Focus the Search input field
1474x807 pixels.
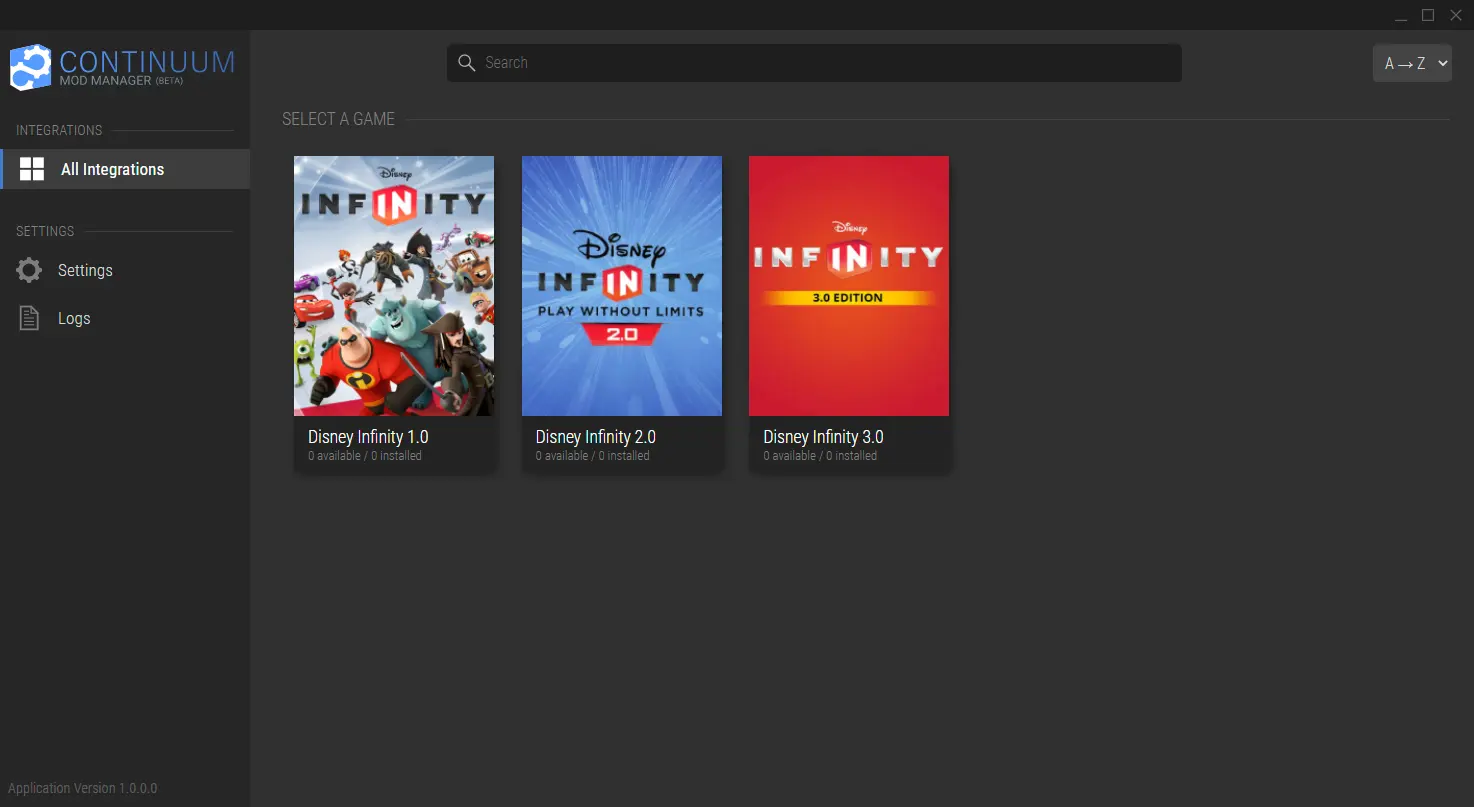814,63
